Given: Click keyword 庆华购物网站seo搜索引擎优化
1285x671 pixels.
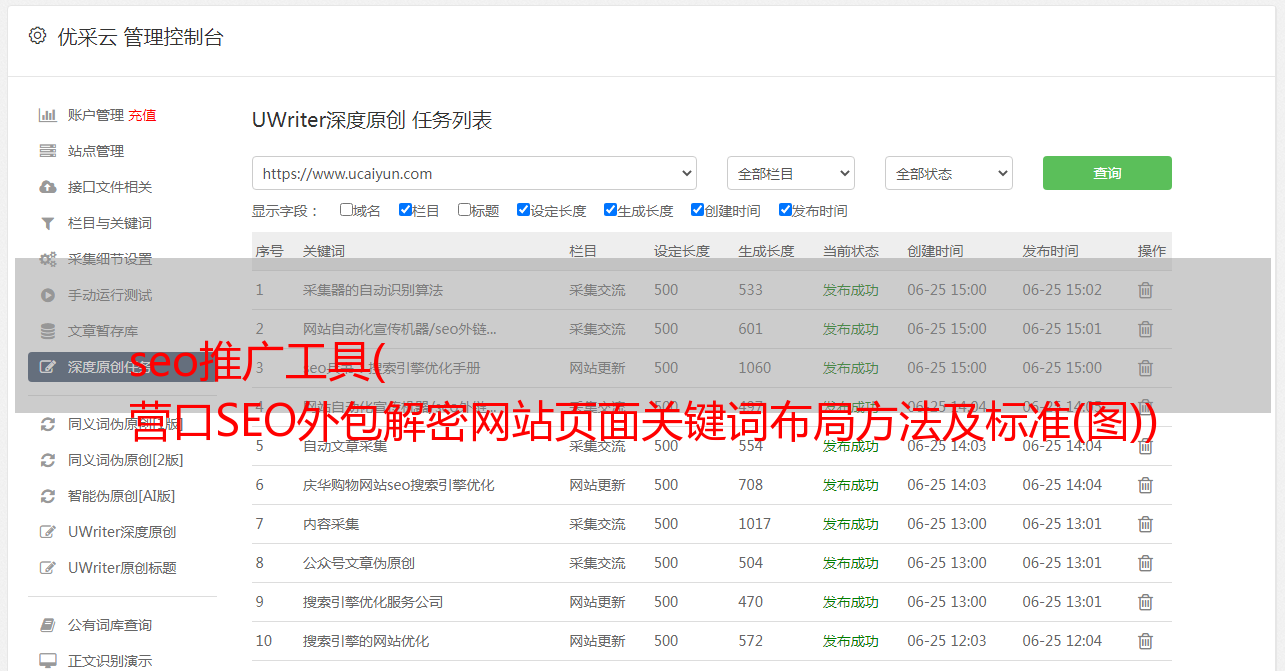Looking at the screenshot, I should point(399,485).
